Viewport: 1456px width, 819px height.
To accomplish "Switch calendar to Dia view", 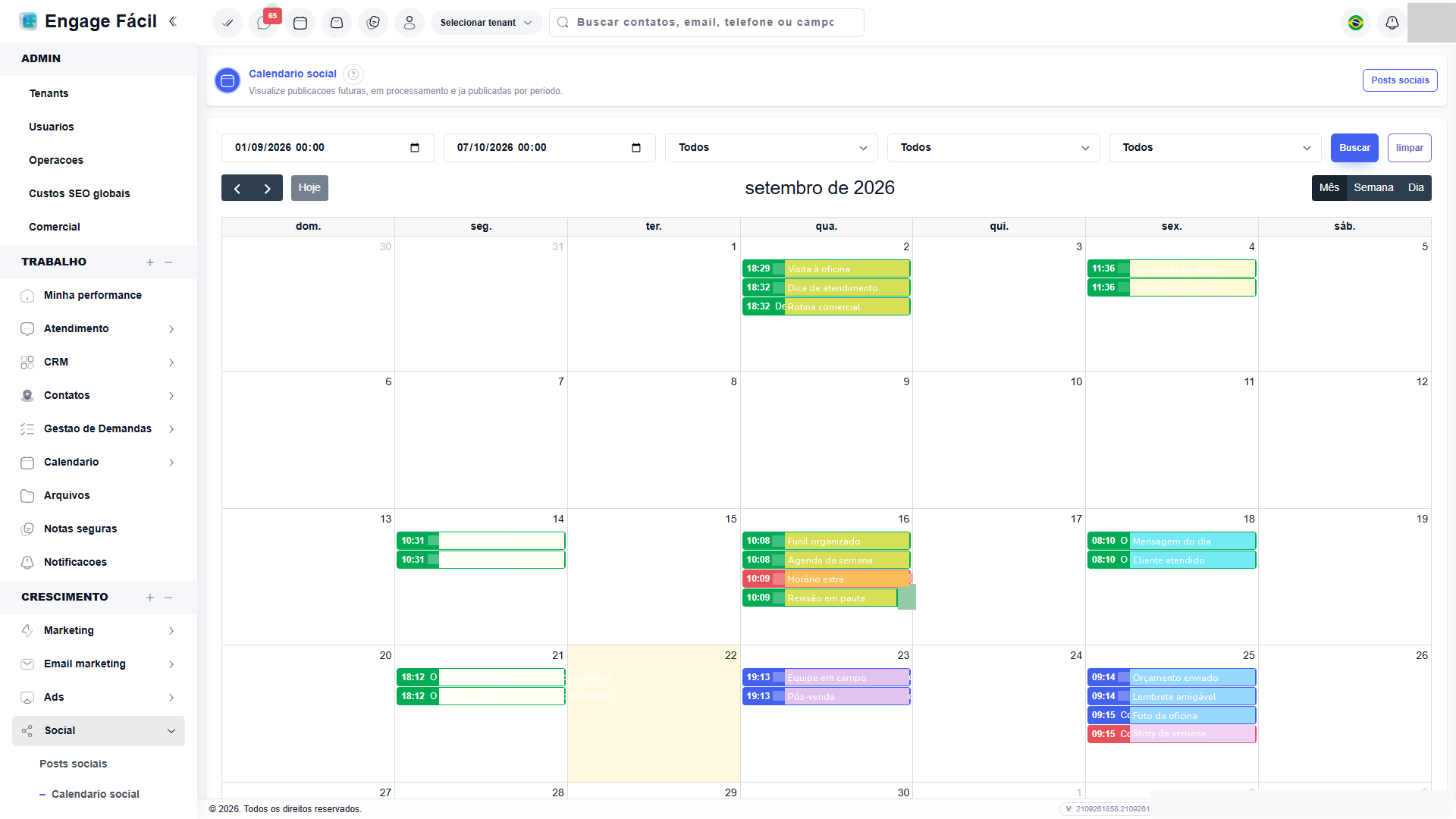I will (1416, 188).
